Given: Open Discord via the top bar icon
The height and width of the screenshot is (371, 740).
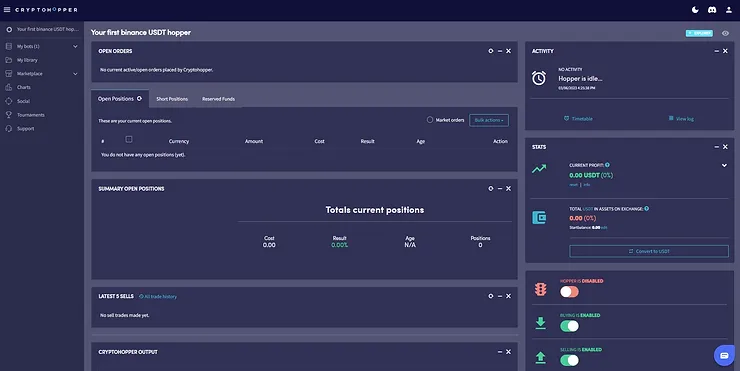Looking at the screenshot, I should (x=712, y=9).
